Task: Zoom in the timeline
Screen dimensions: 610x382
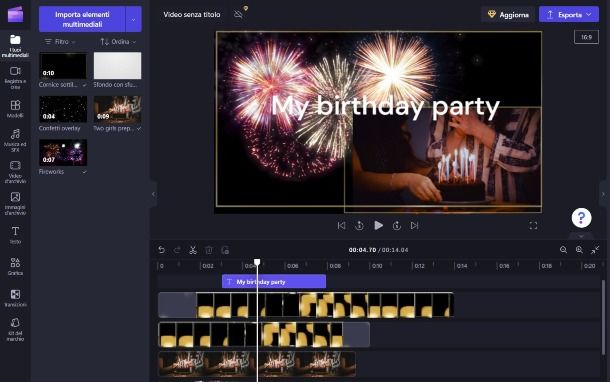Action: pos(579,250)
